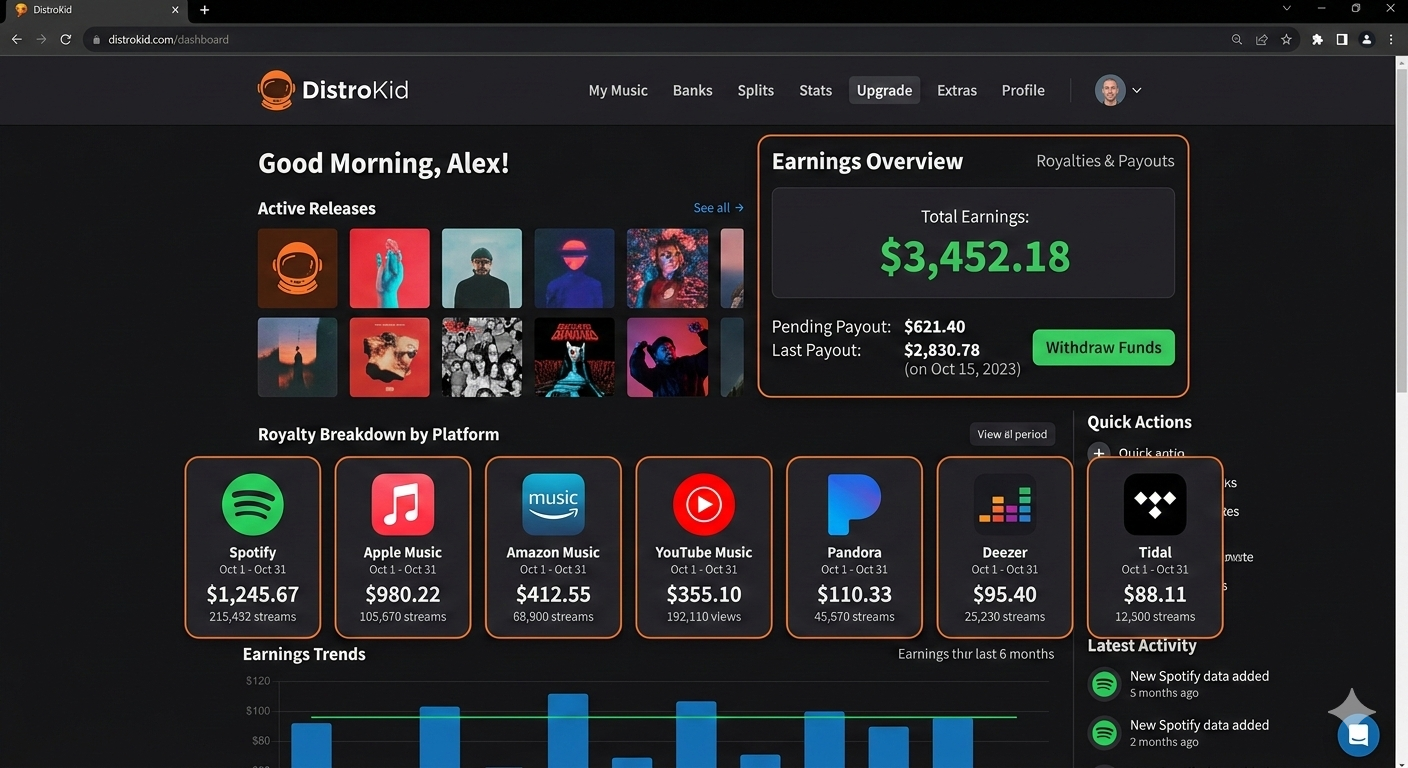Select the Tidal logo icon
The height and width of the screenshot is (768, 1408).
click(1155, 505)
